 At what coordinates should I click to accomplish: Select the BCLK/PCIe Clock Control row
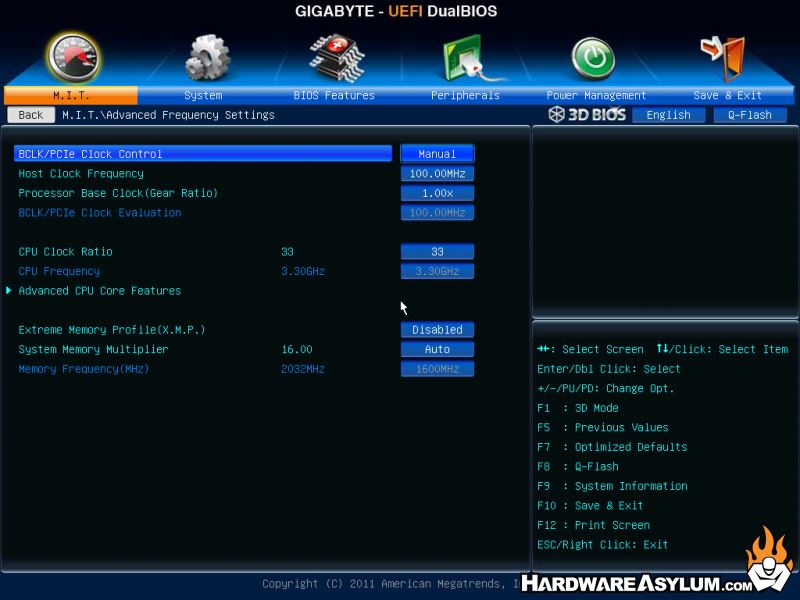203,154
